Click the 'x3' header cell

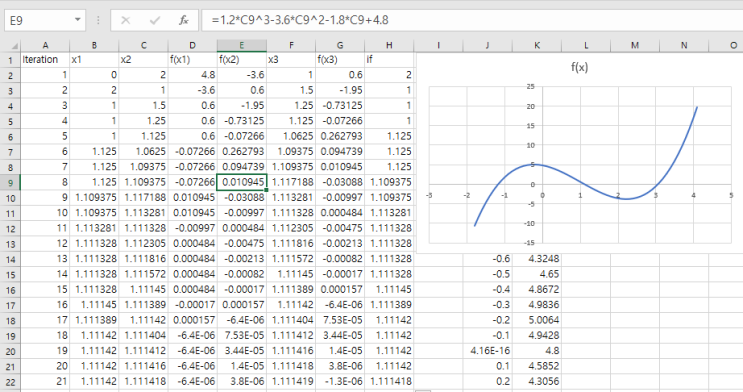tap(291, 59)
